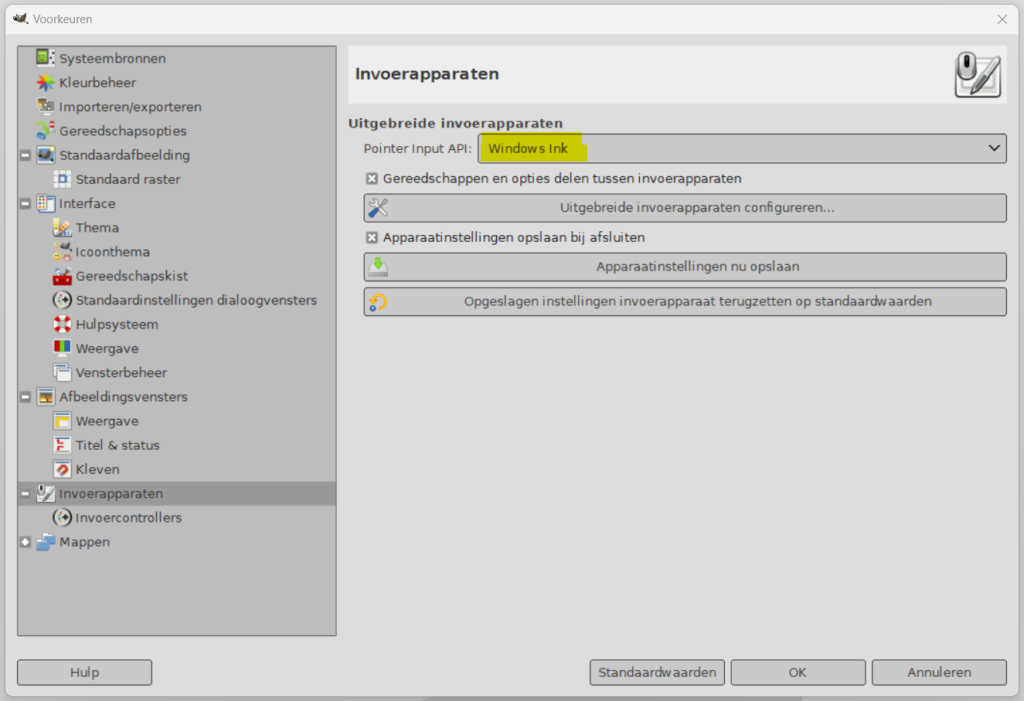
Task: Click the Gereedschapskist toolbox icon
Action: (61, 276)
